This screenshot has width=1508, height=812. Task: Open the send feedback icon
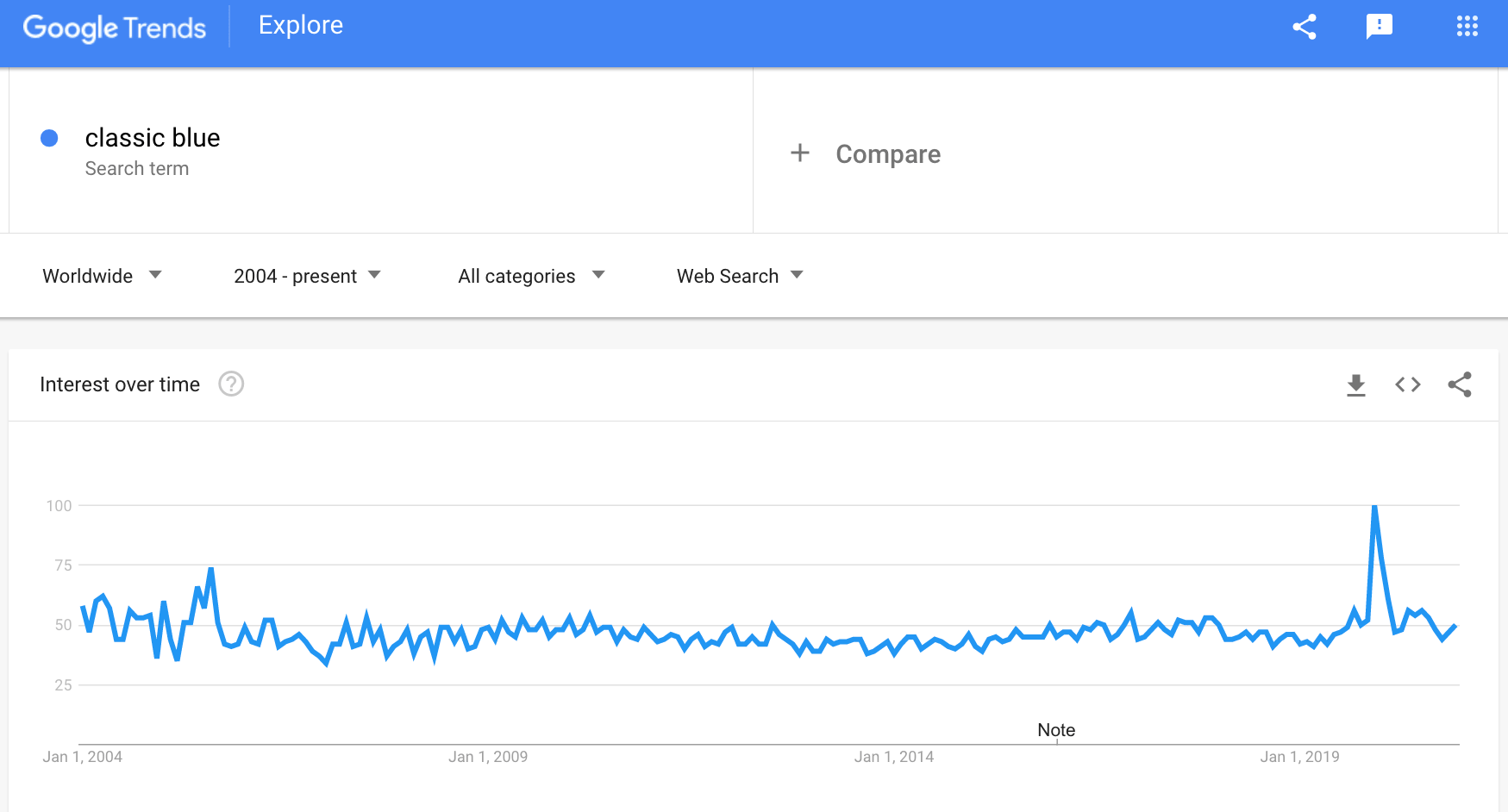[x=1380, y=27]
